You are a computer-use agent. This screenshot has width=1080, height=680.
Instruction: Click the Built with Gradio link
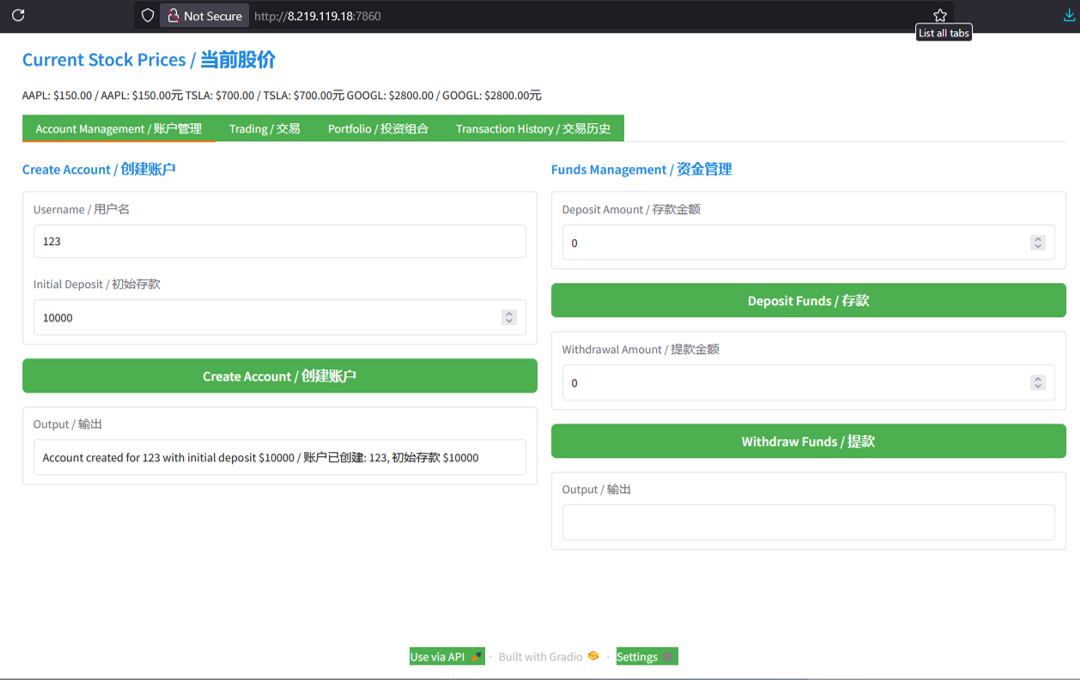(549, 657)
